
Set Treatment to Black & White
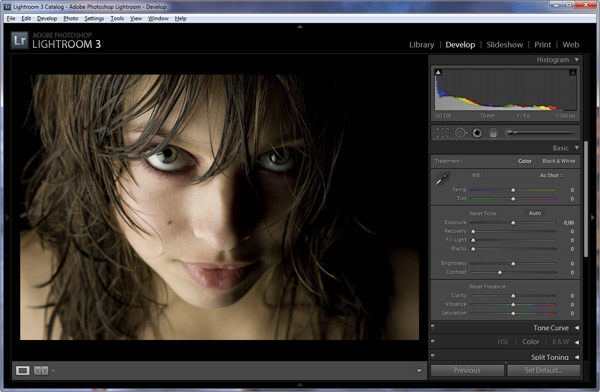[558, 161]
